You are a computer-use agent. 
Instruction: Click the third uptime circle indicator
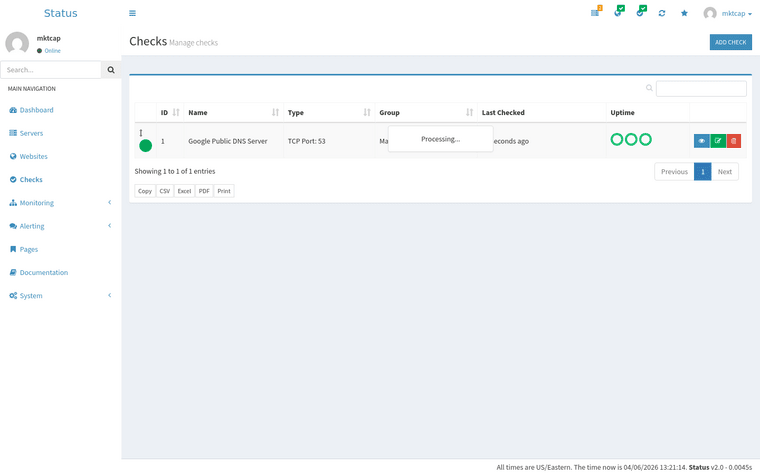pyautogui.click(x=645, y=140)
